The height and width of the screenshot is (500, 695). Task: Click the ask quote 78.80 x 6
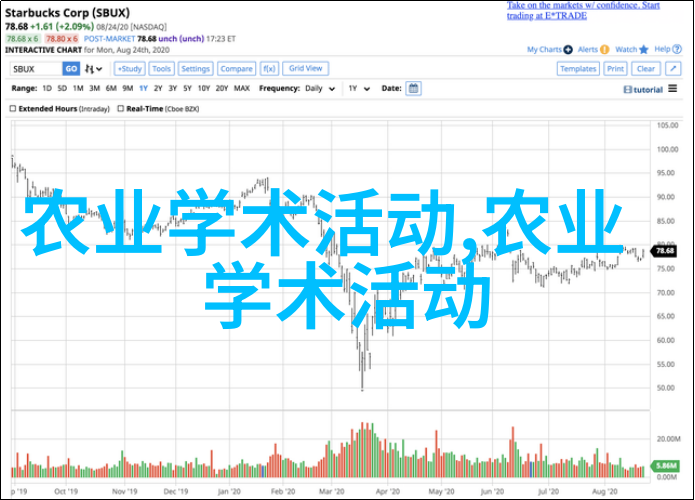click(x=62, y=39)
